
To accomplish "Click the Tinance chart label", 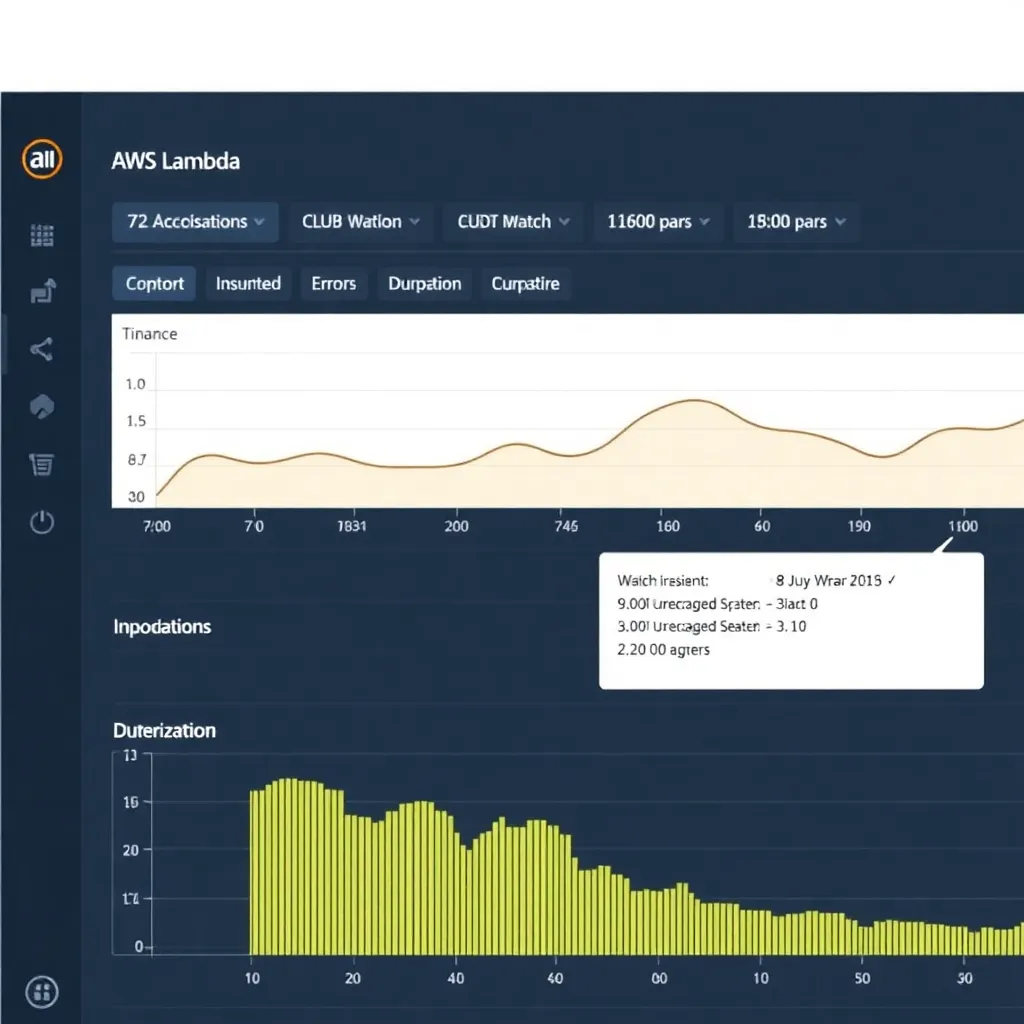I will (x=150, y=334).
